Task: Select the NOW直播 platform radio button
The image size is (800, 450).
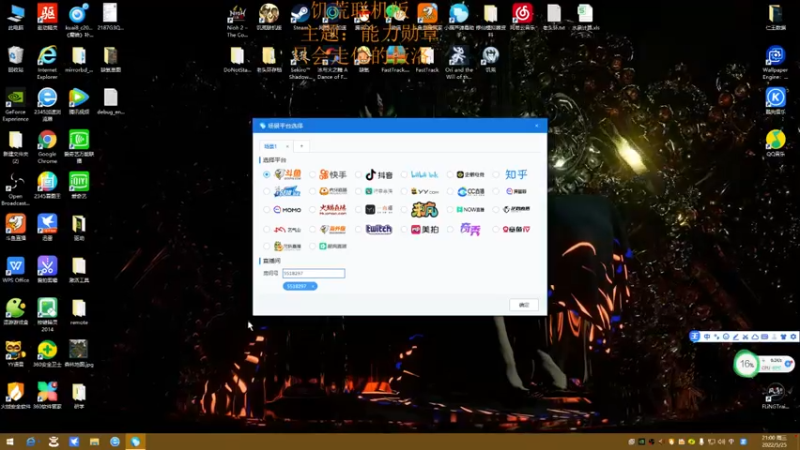Action: (x=450, y=210)
